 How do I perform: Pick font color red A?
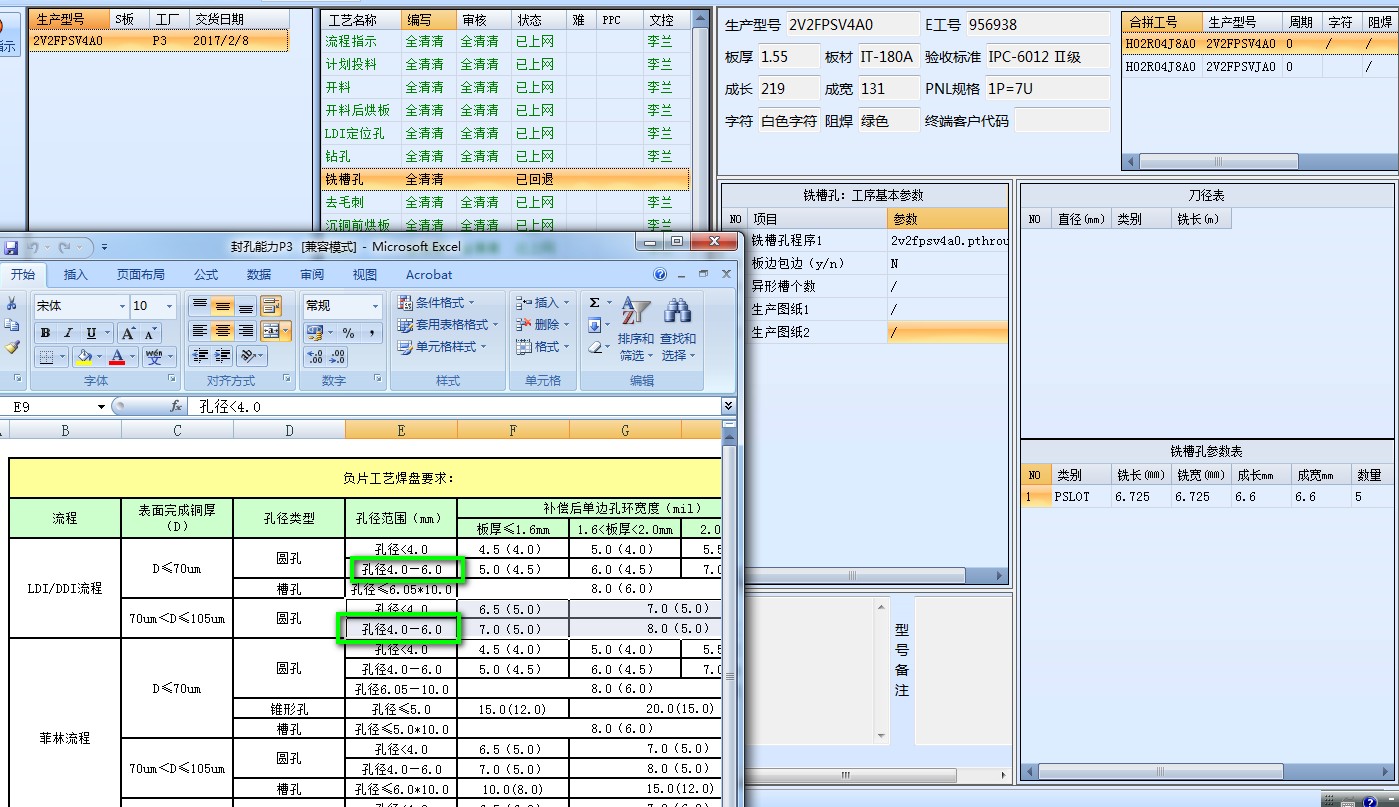[117, 357]
